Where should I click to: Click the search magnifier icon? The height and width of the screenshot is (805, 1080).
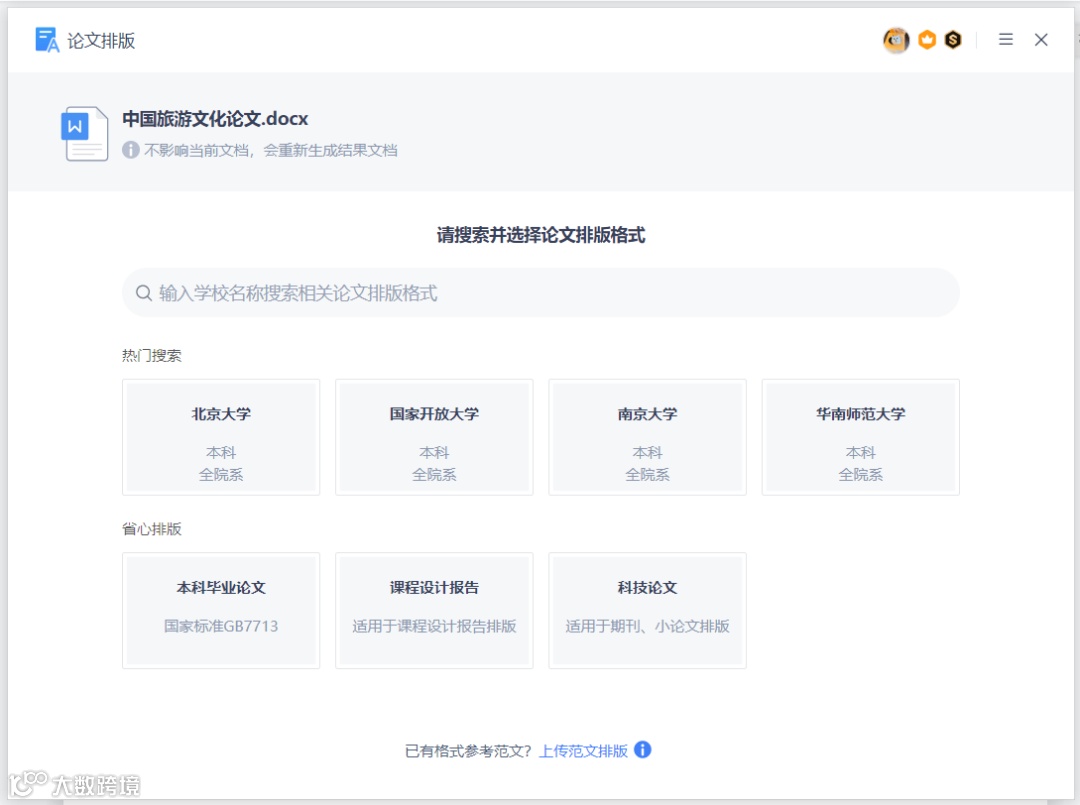[143, 293]
